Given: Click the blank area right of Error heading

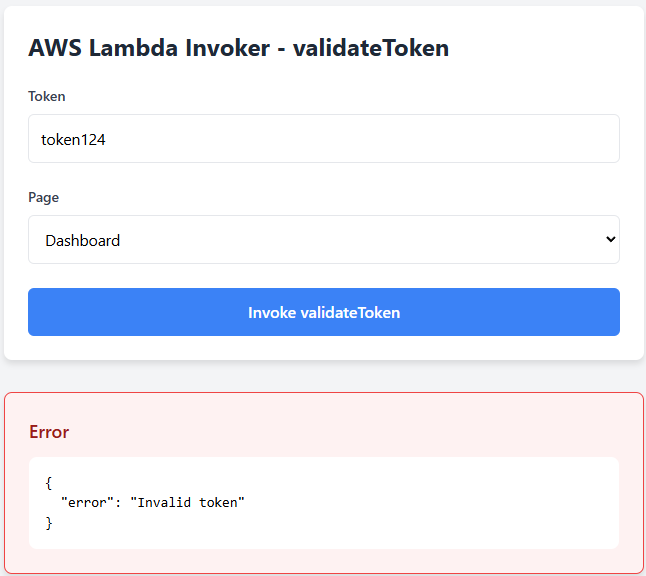Looking at the screenshot, I should click(350, 432).
